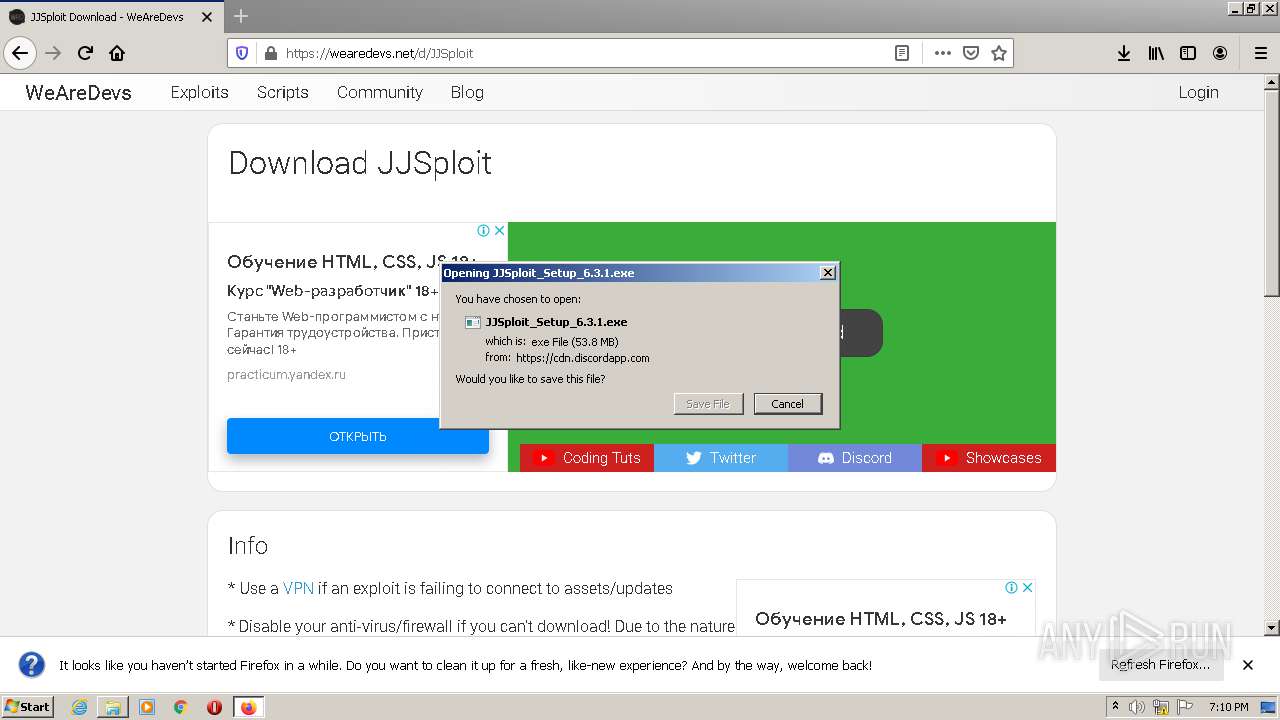
Task: Open the Windows Start menu
Action: pyautogui.click(x=28, y=706)
